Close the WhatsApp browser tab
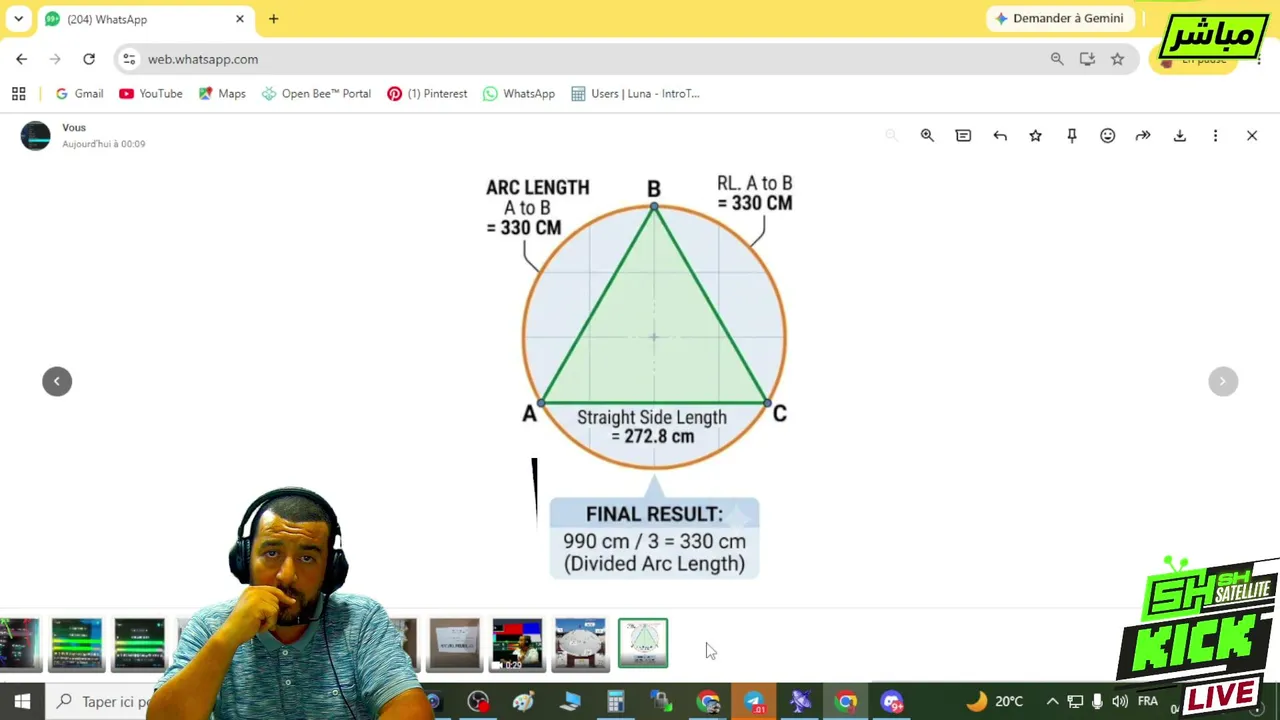The image size is (1280, 720). 240,19
